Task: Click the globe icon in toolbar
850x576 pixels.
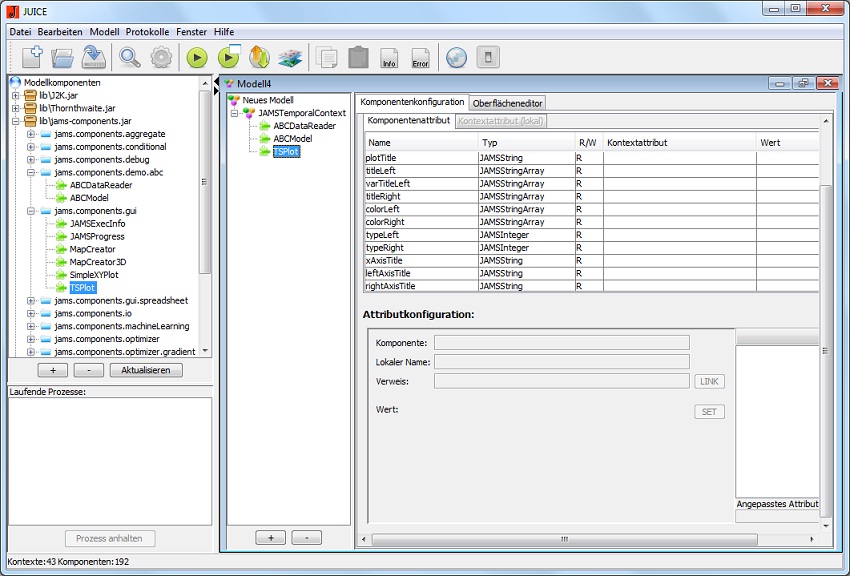Action: point(456,57)
